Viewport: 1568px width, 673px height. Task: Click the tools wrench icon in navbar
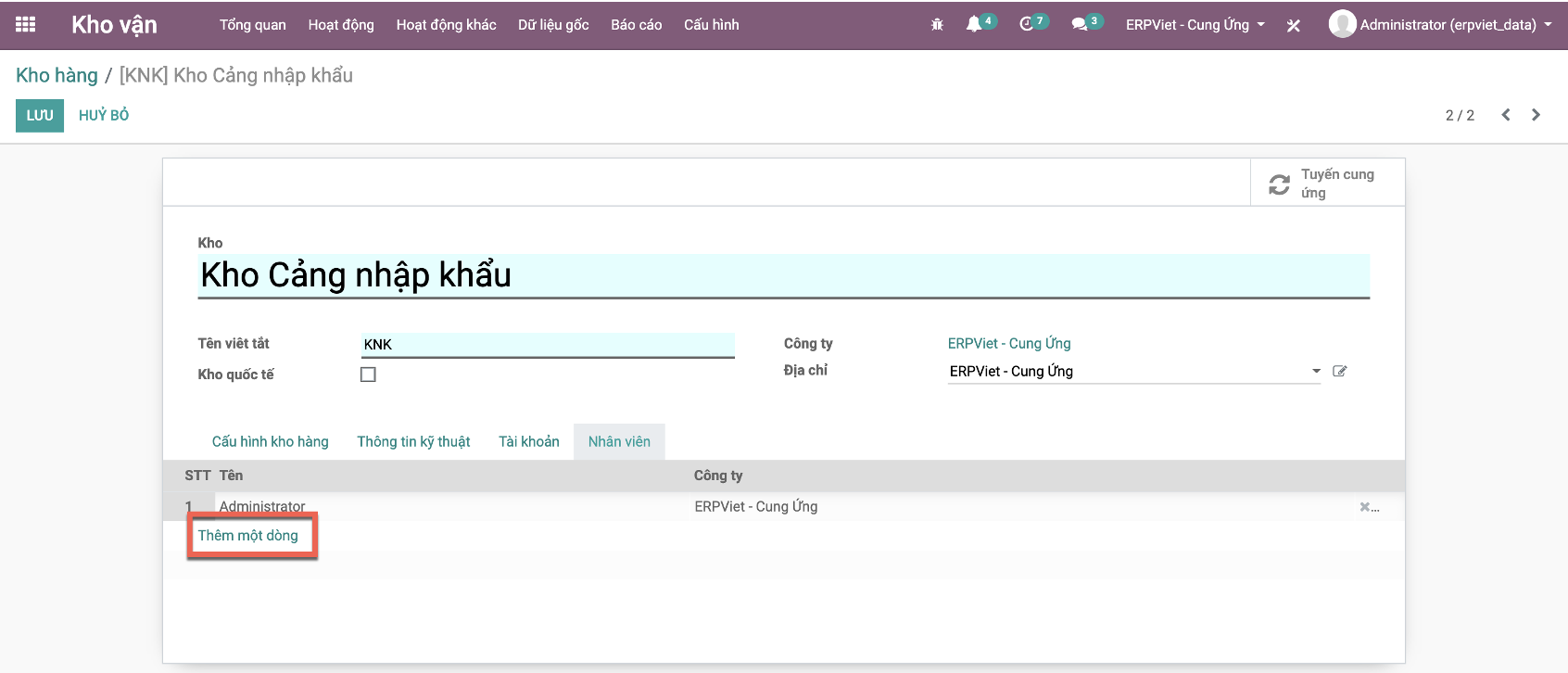(x=1294, y=26)
